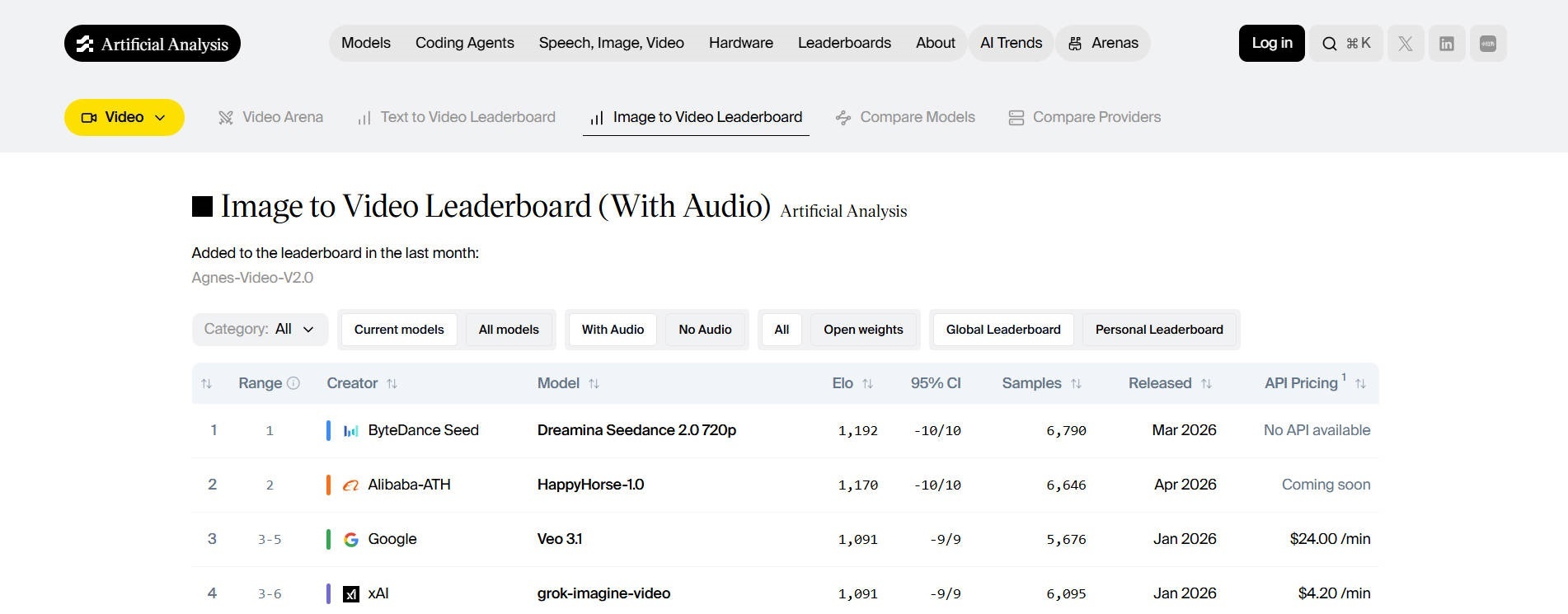The image size is (1568, 614).
Task: Open the Leaderboards menu
Action: pyautogui.click(x=844, y=43)
